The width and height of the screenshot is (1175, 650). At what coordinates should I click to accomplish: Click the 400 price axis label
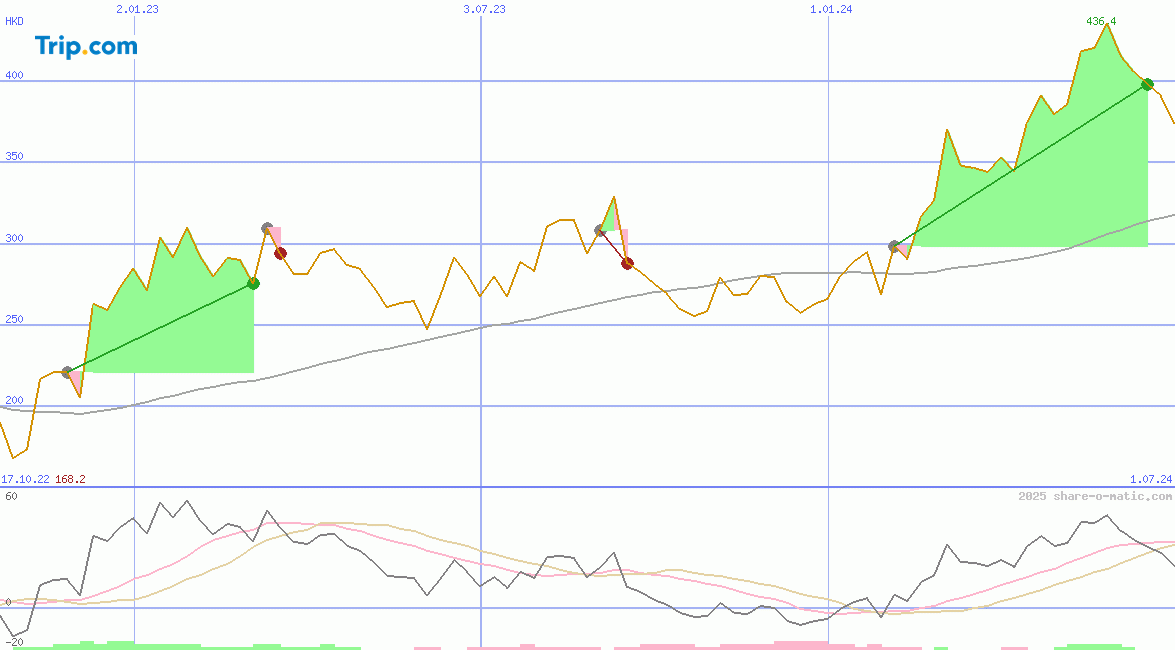click(14, 75)
